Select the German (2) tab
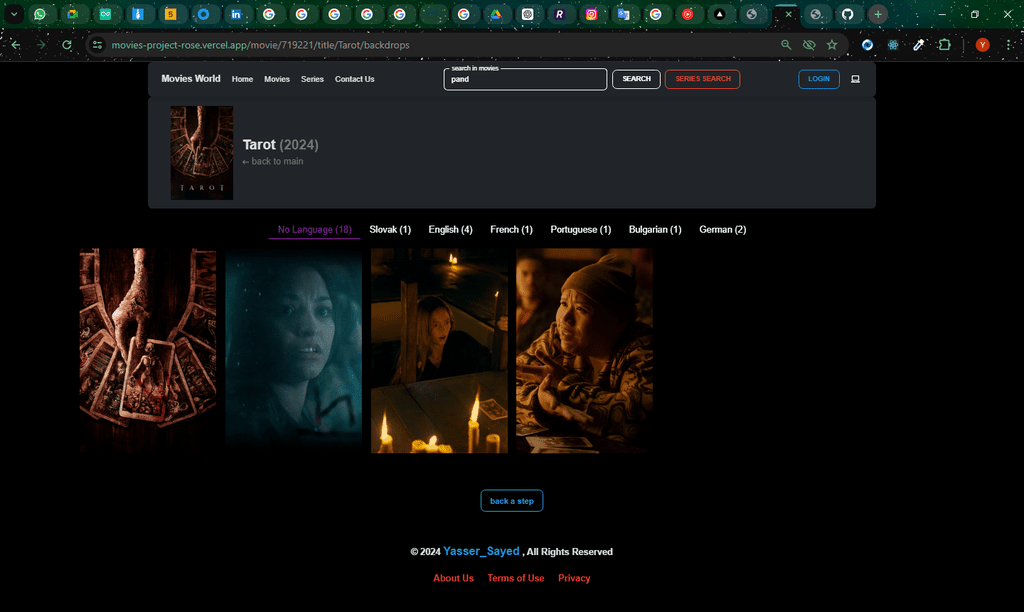 (722, 229)
